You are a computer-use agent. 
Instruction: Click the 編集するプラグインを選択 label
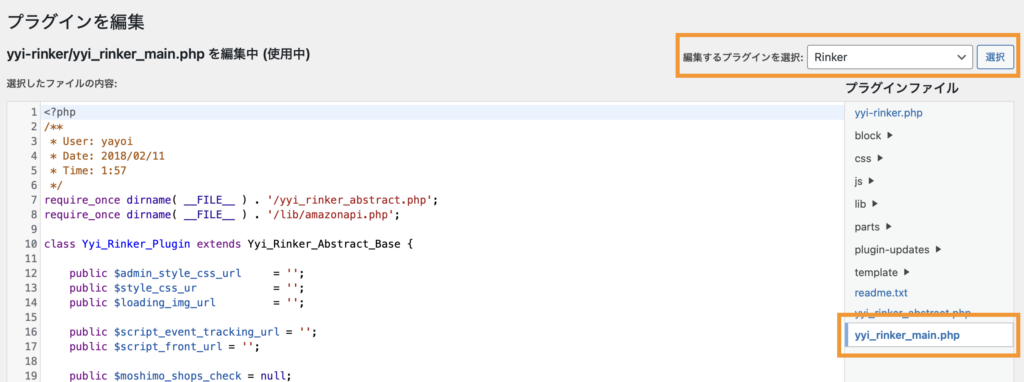(x=743, y=57)
